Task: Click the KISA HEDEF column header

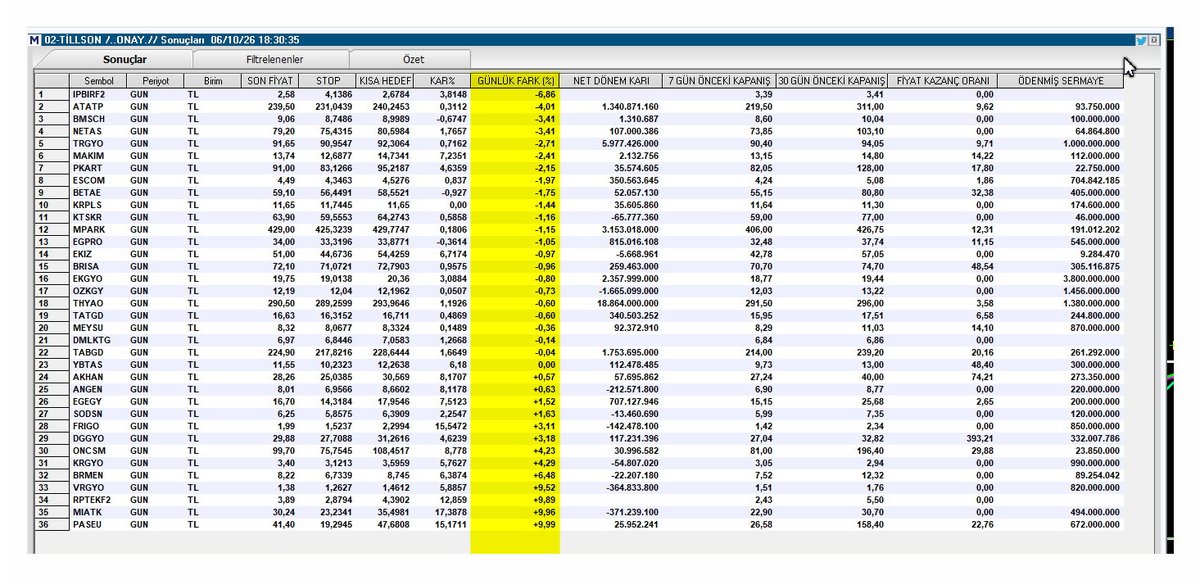Action: 384,80
